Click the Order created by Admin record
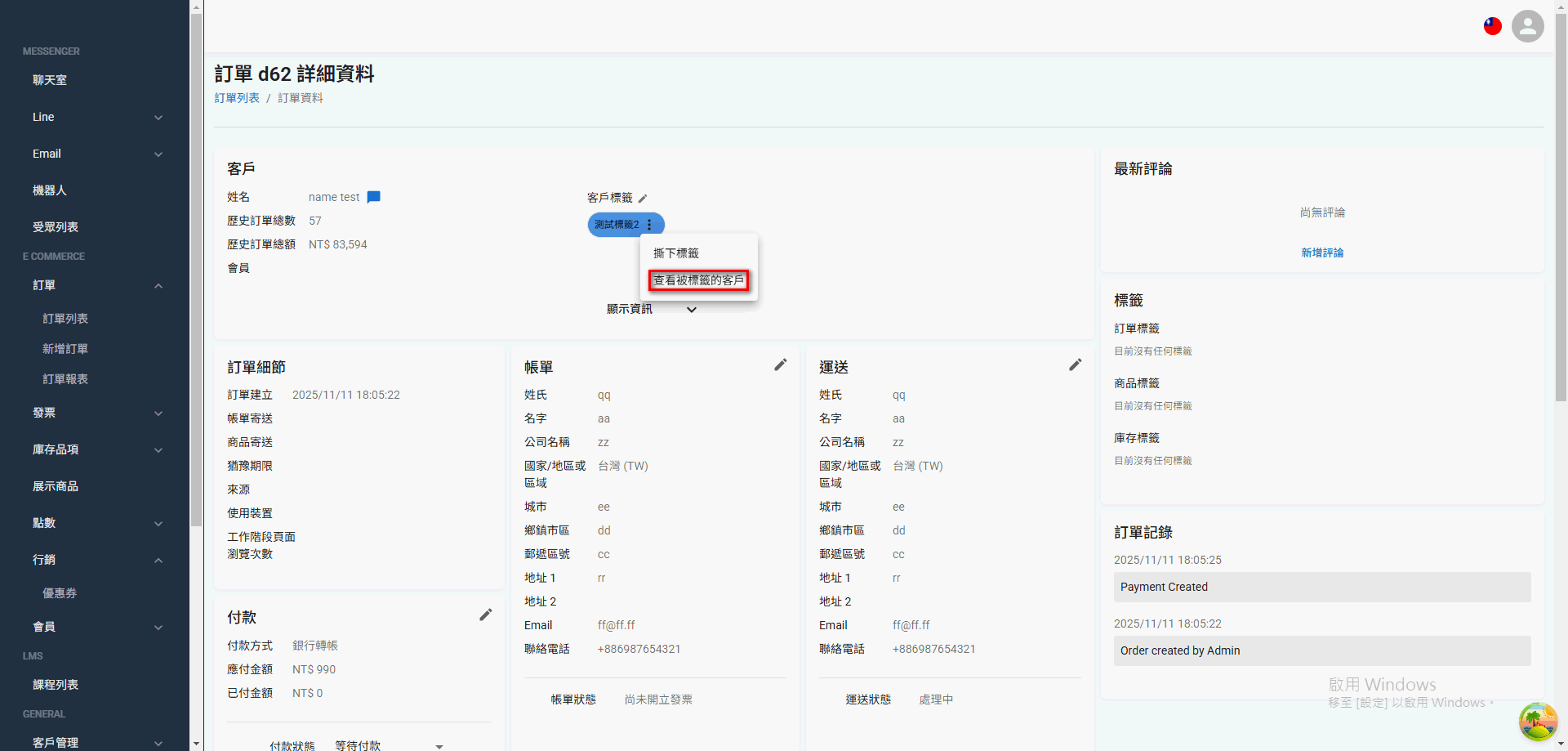 pyautogui.click(x=1322, y=650)
